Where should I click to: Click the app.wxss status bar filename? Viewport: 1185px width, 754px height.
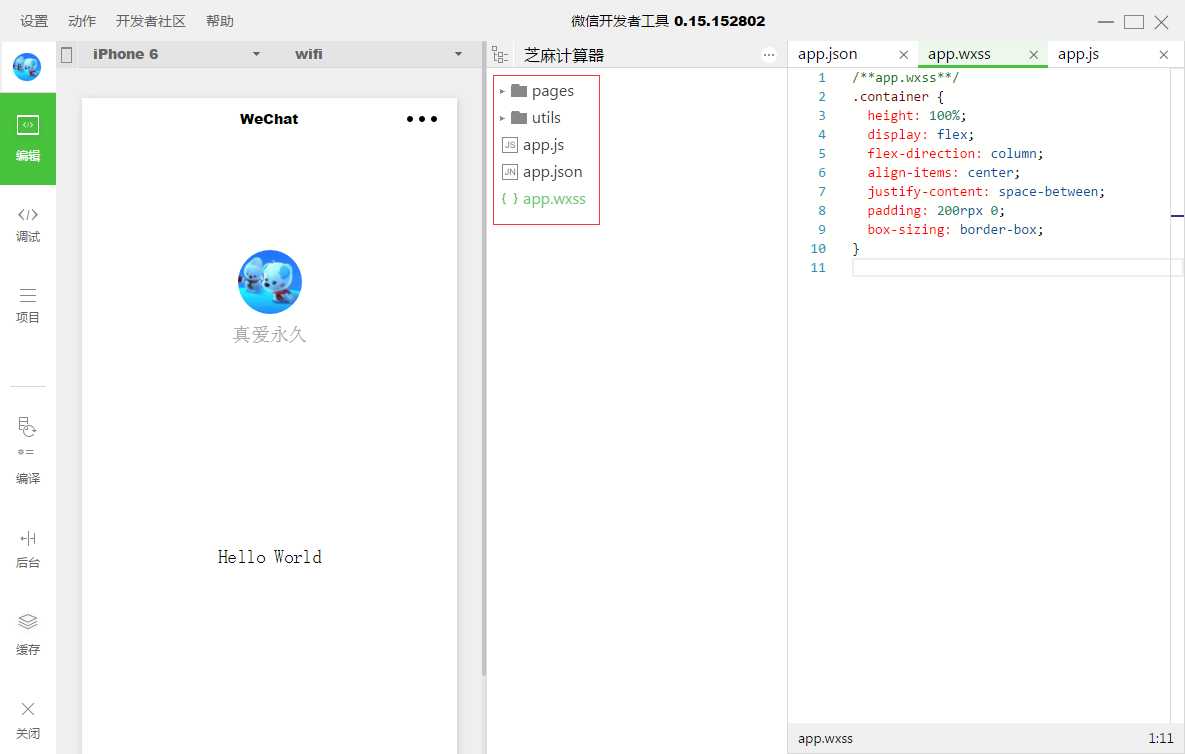(825, 738)
